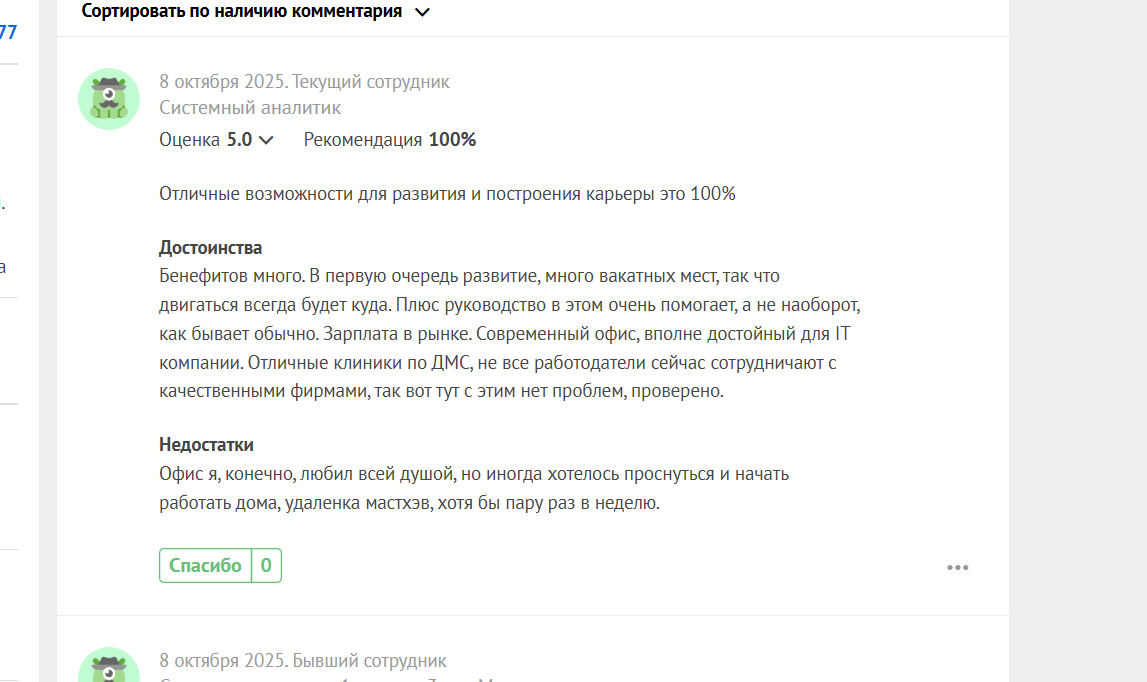1147x682 pixels.
Task: Click the avatar of the Бывший сотрудник review
Action: point(108,666)
